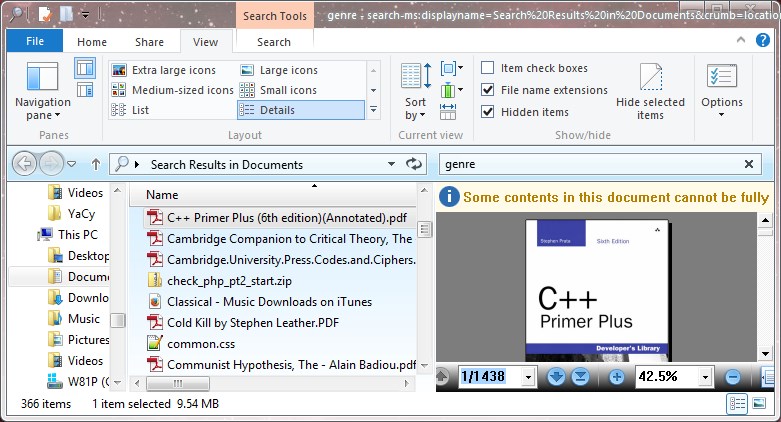Toggle the Details pane button
This screenshot has width=781, height=422.
coord(85,90)
